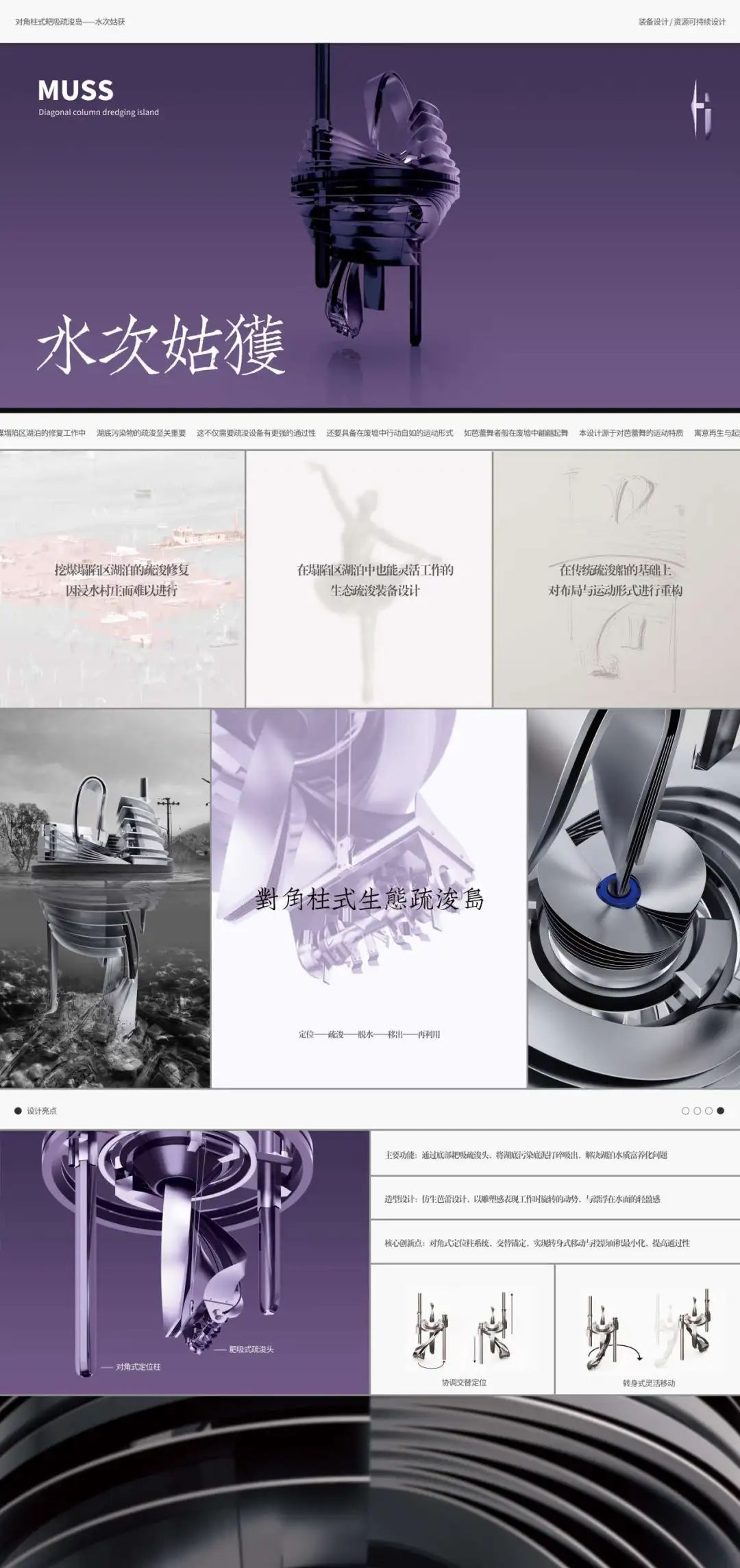This screenshot has width=740, height=1568.
Task: Click the white brand mark beside the hero render
Action: [x=700, y=110]
